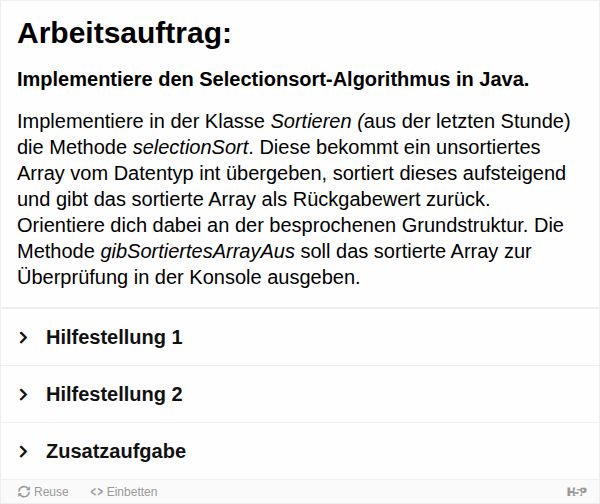
Task: Open the Hilfestellung 2 panel title
Action: (114, 395)
